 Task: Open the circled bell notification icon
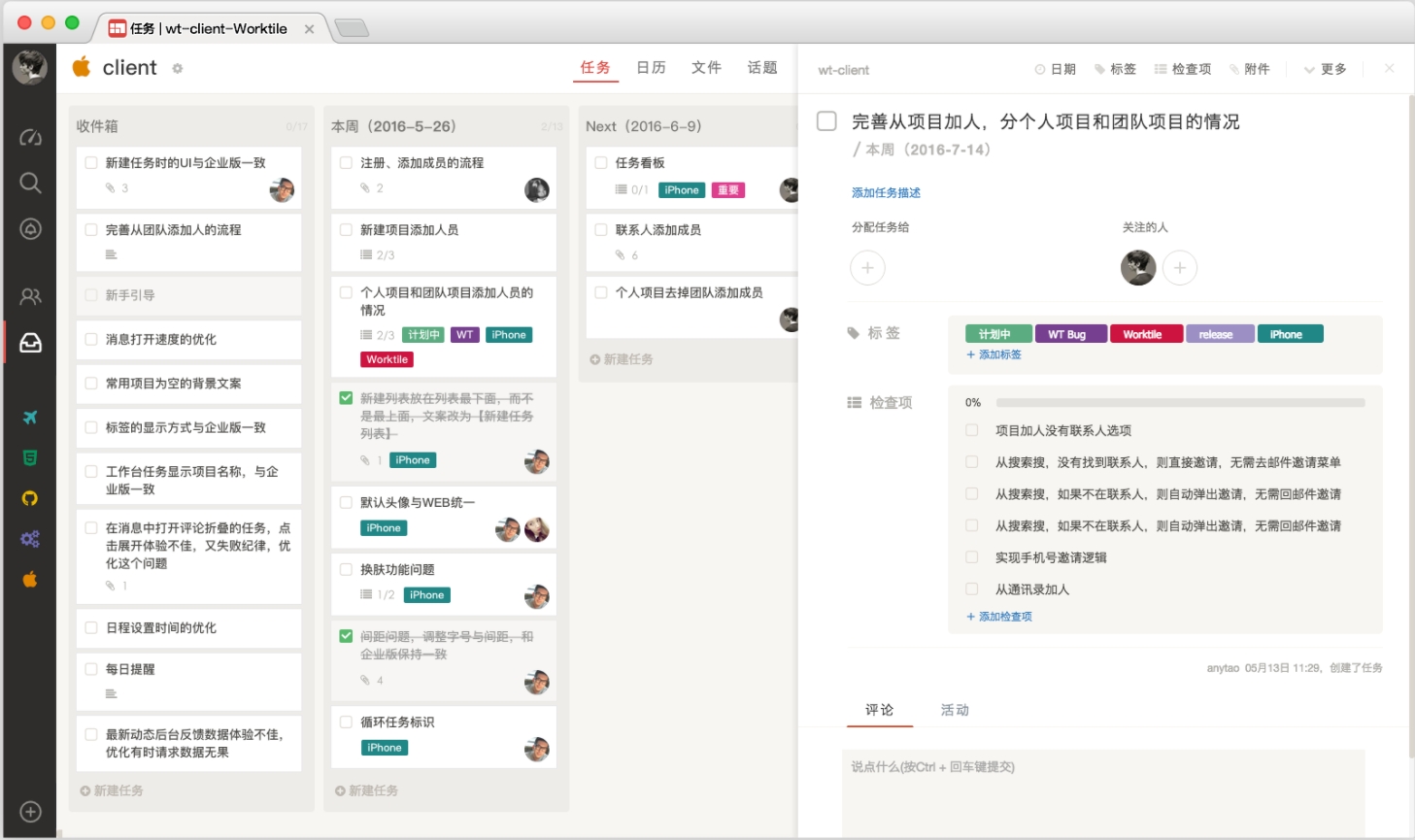30,229
